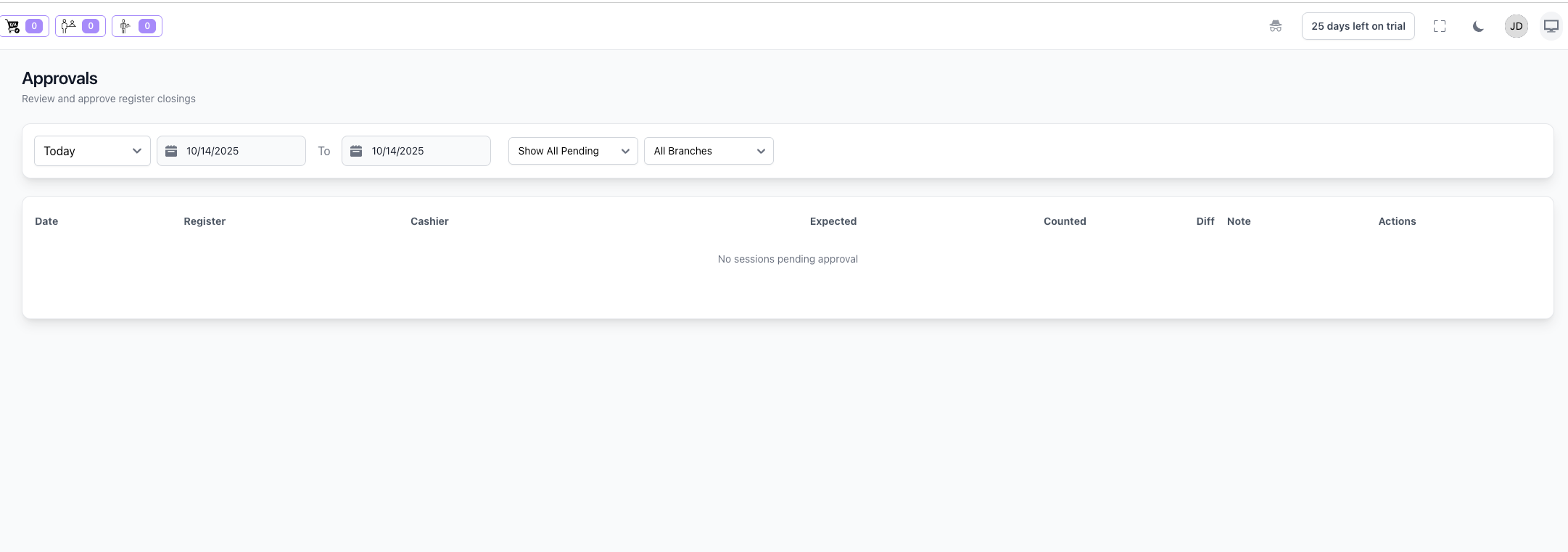Click the Register column header
1568x552 pixels.
(205, 221)
